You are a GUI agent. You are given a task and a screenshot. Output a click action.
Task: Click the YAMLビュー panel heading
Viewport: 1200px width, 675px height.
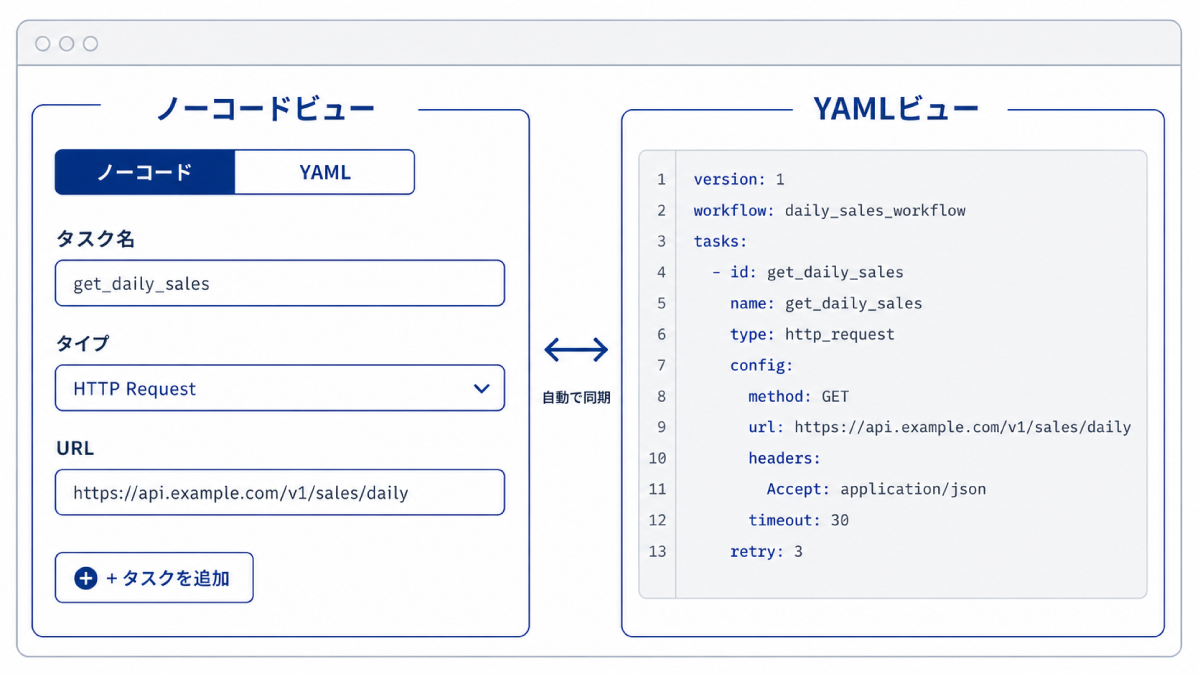(x=895, y=108)
